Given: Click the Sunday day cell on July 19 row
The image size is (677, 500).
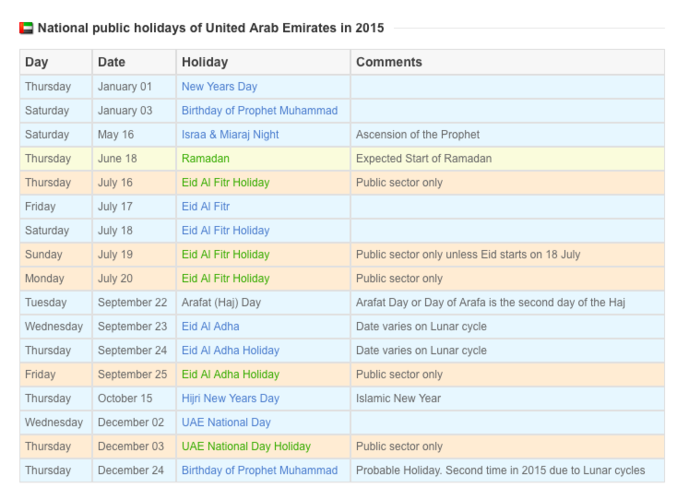Looking at the screenshot, I should [56, 254].
